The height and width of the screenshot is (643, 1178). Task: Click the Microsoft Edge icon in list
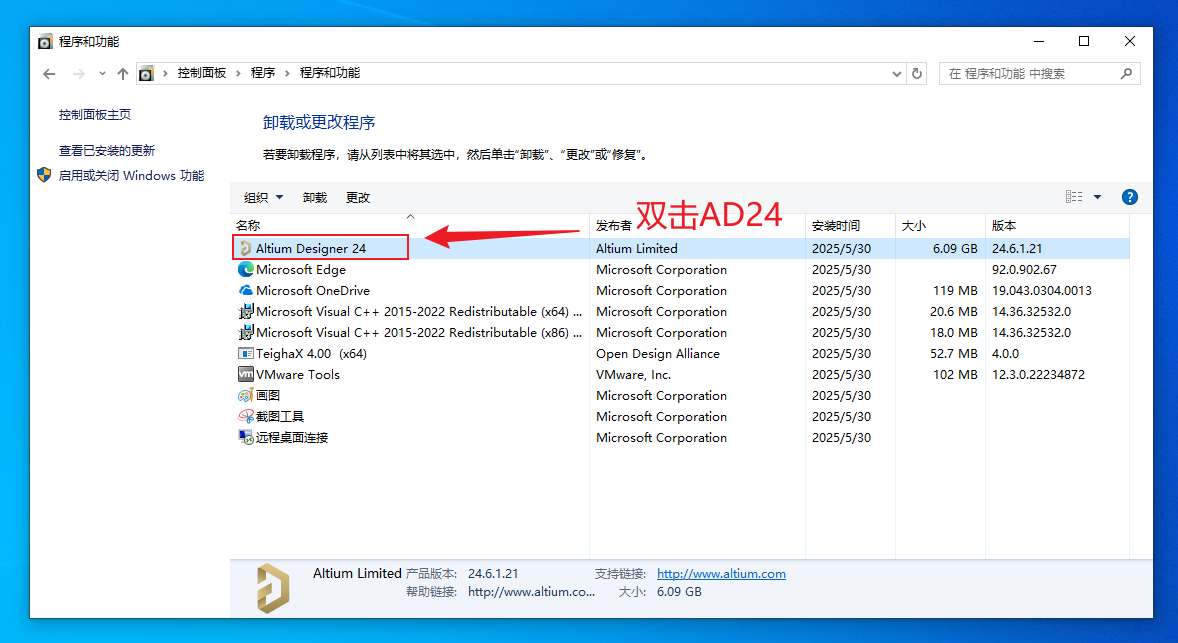(246, 269)
